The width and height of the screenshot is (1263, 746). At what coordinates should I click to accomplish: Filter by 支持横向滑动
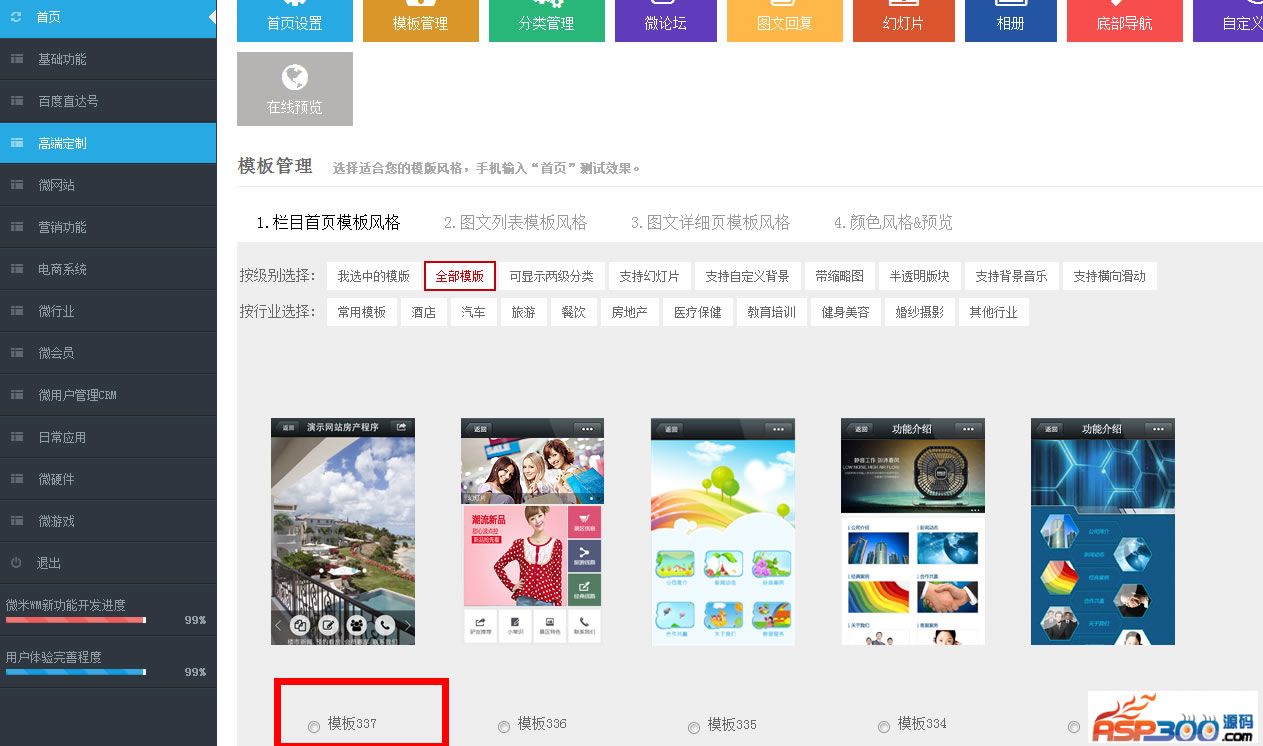(x=1110, y=276)
